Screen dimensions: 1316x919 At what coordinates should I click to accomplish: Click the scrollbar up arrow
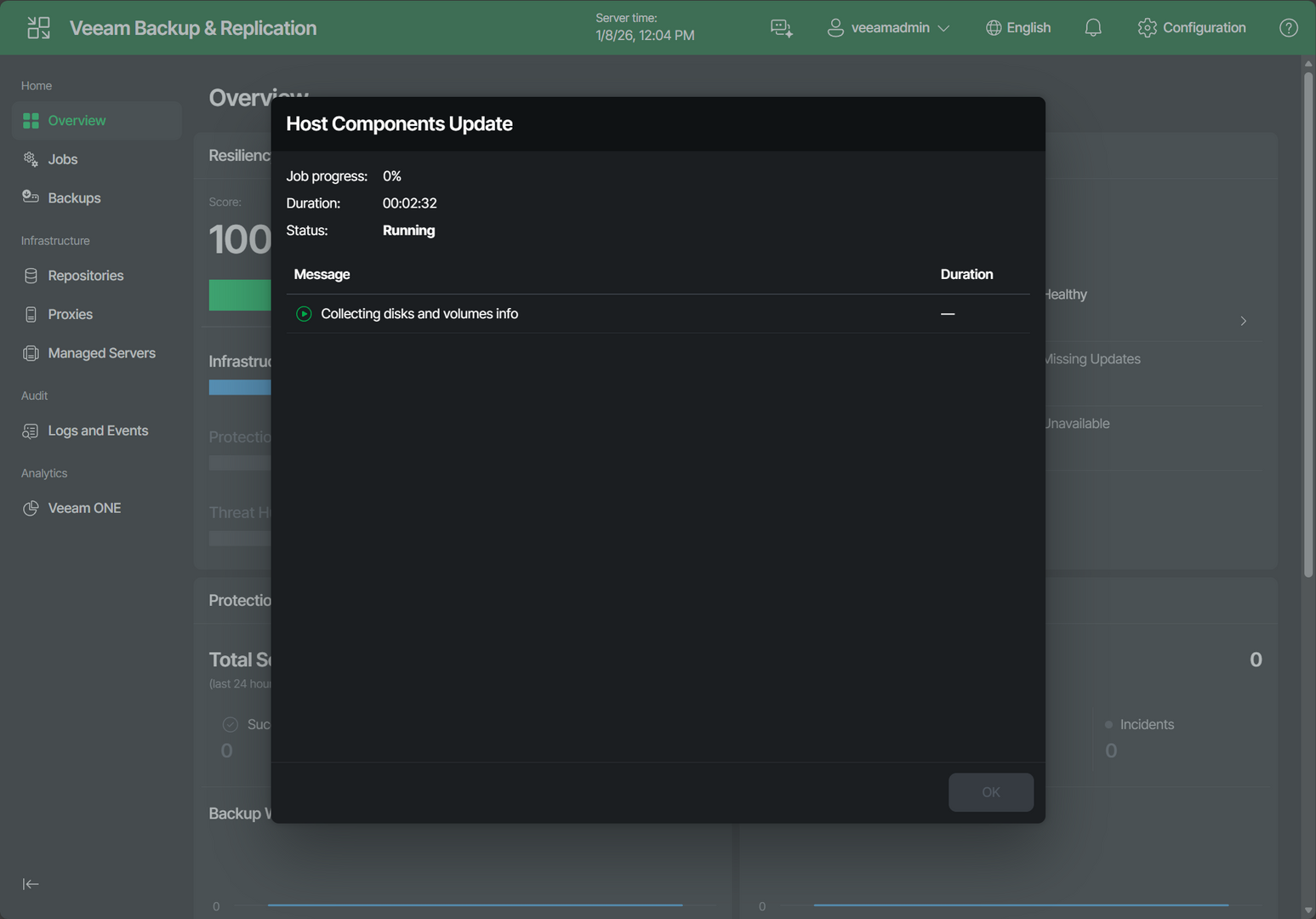1308,64
